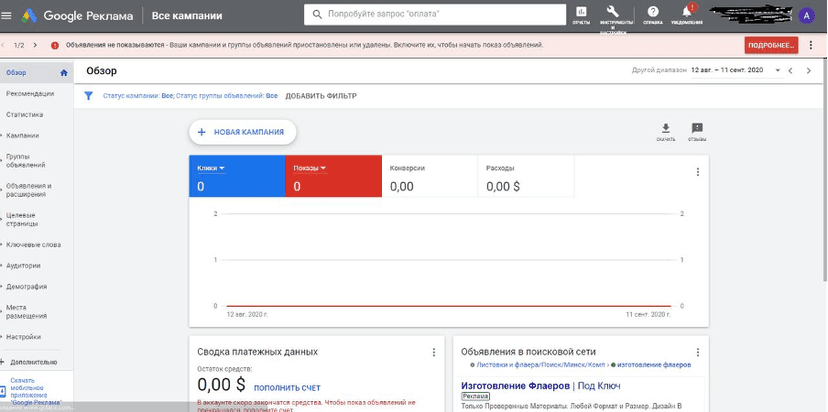Open Рекомендации in sidebar
The image size is (828, 412).
click(x=30, y=93)
